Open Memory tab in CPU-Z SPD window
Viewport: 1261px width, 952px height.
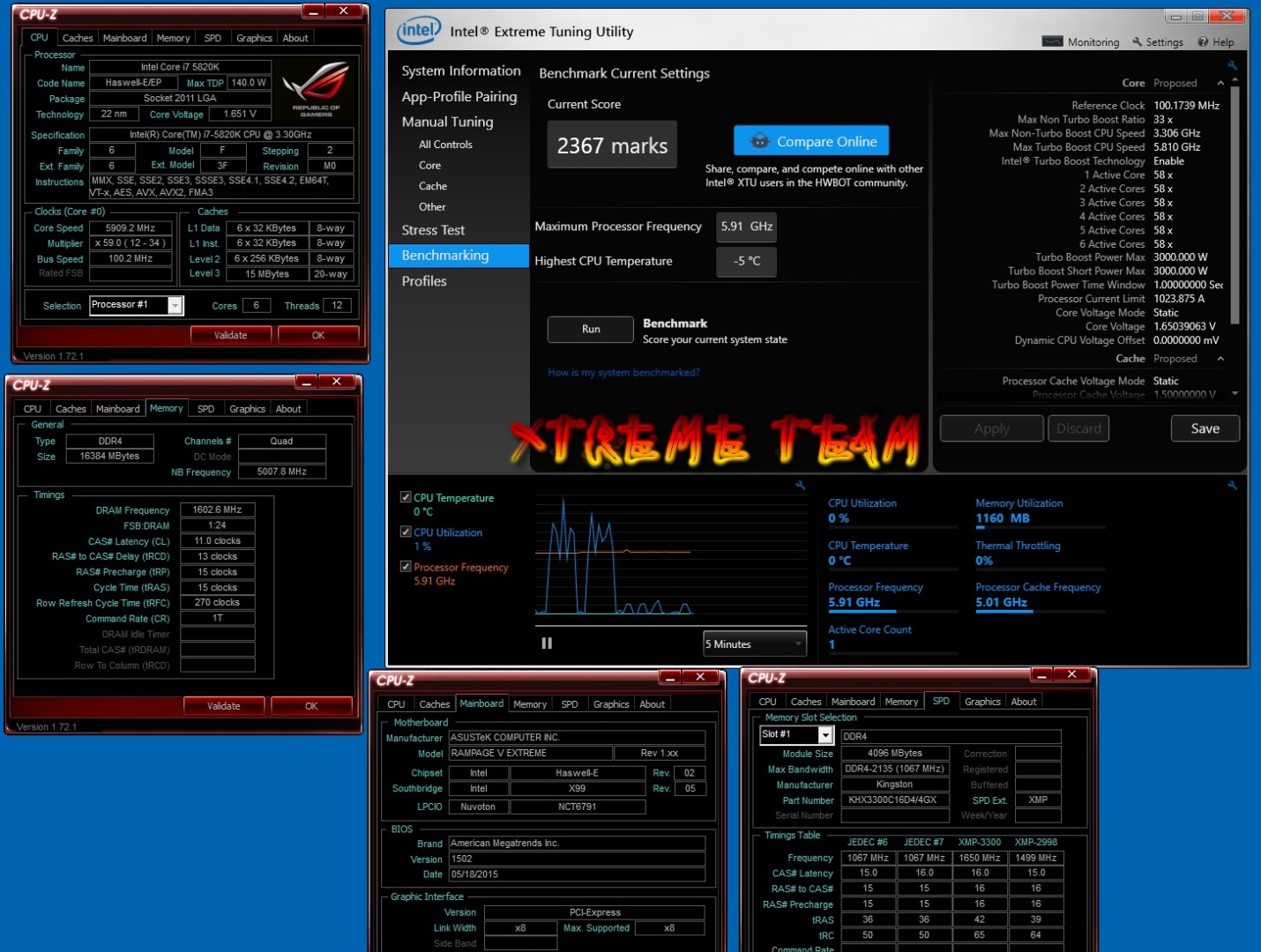click(901, 702)
